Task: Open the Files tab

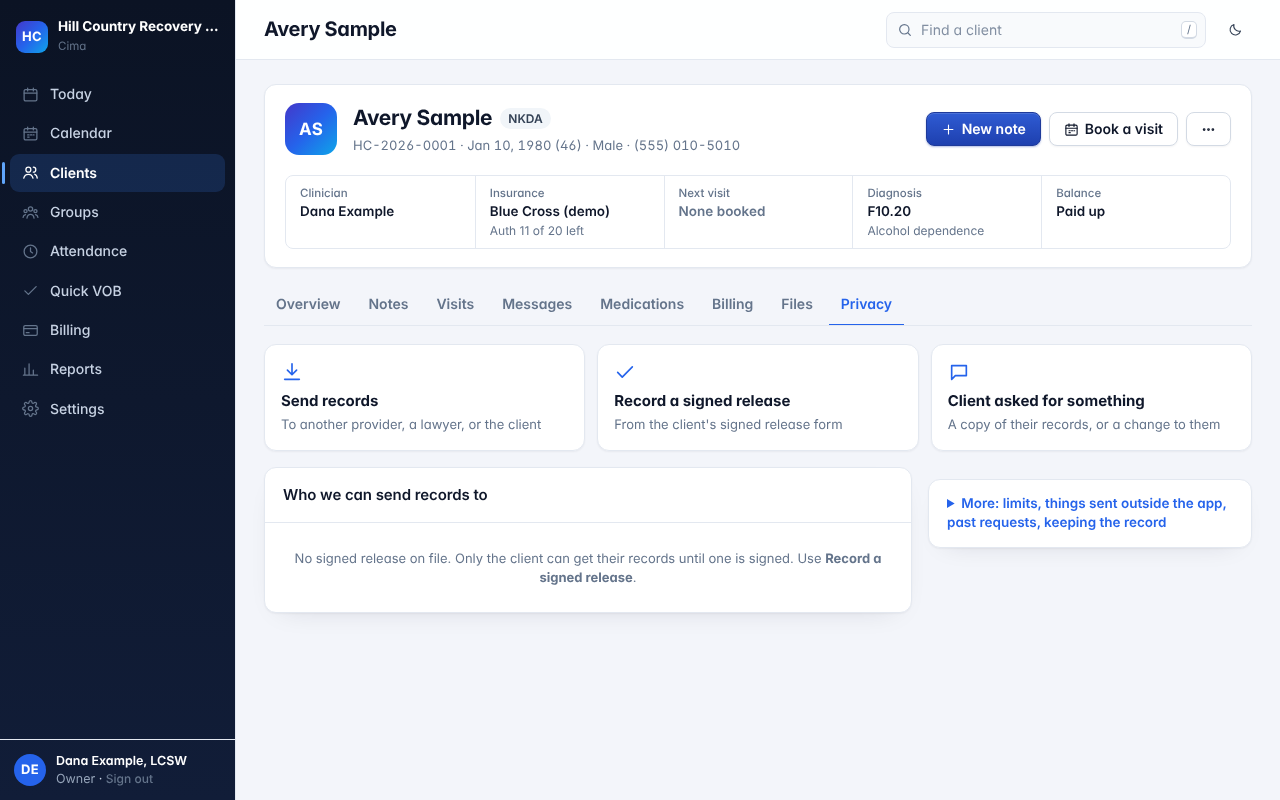Action: click(797, 304)
